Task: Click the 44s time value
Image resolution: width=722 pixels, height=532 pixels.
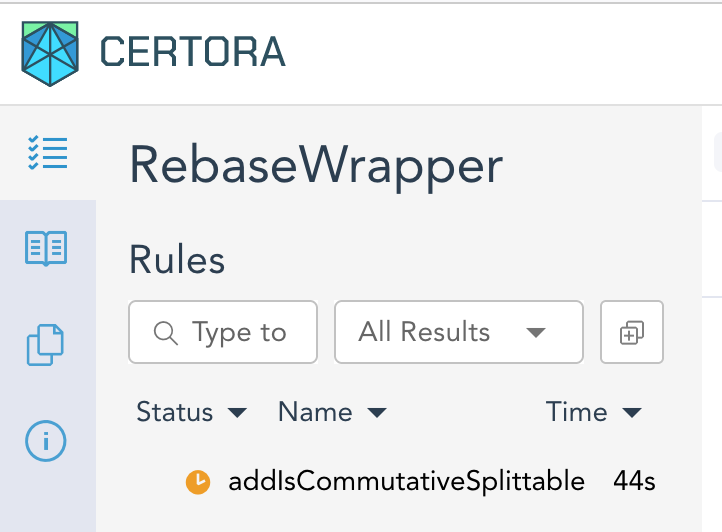Action: click(634, 481)
